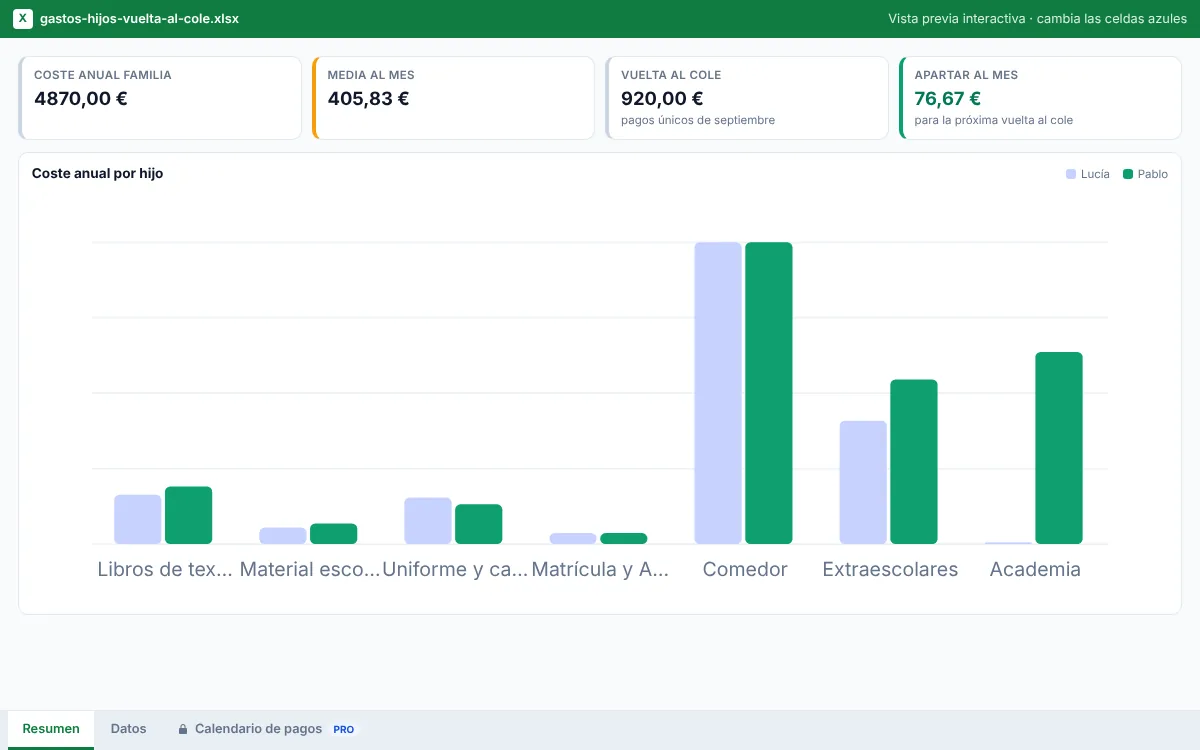Click the 'Lucía' legend label
The image size is (1200, 750).
click(1095, 174)
